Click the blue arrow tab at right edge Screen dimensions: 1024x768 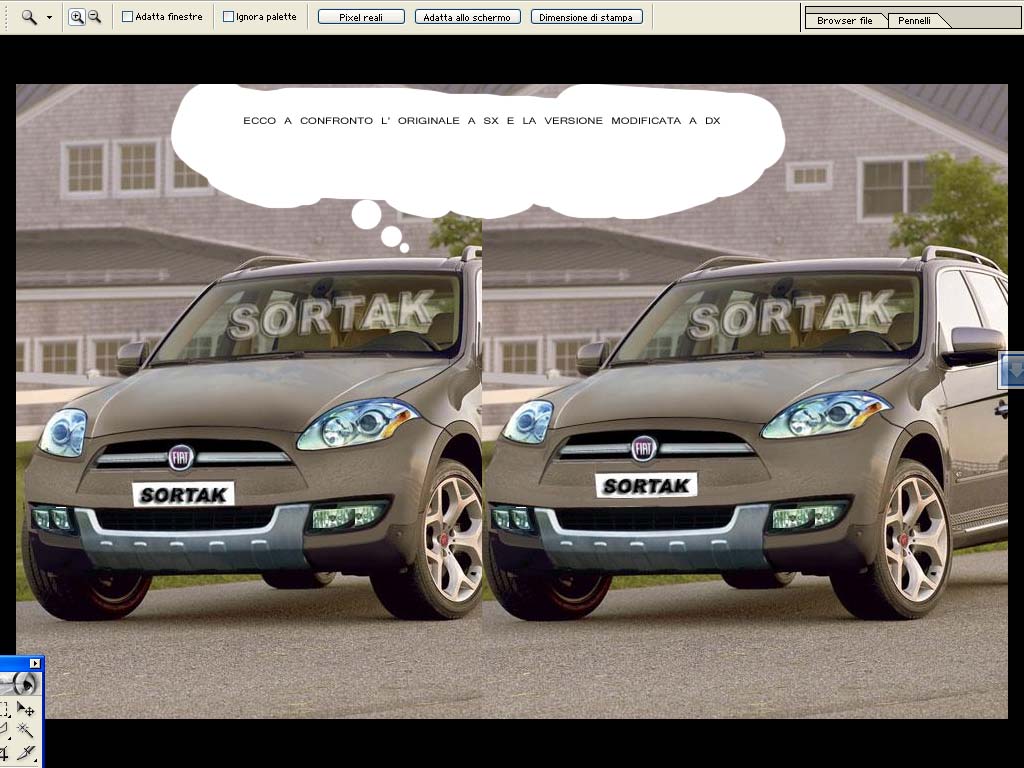tap(1013, 370)
